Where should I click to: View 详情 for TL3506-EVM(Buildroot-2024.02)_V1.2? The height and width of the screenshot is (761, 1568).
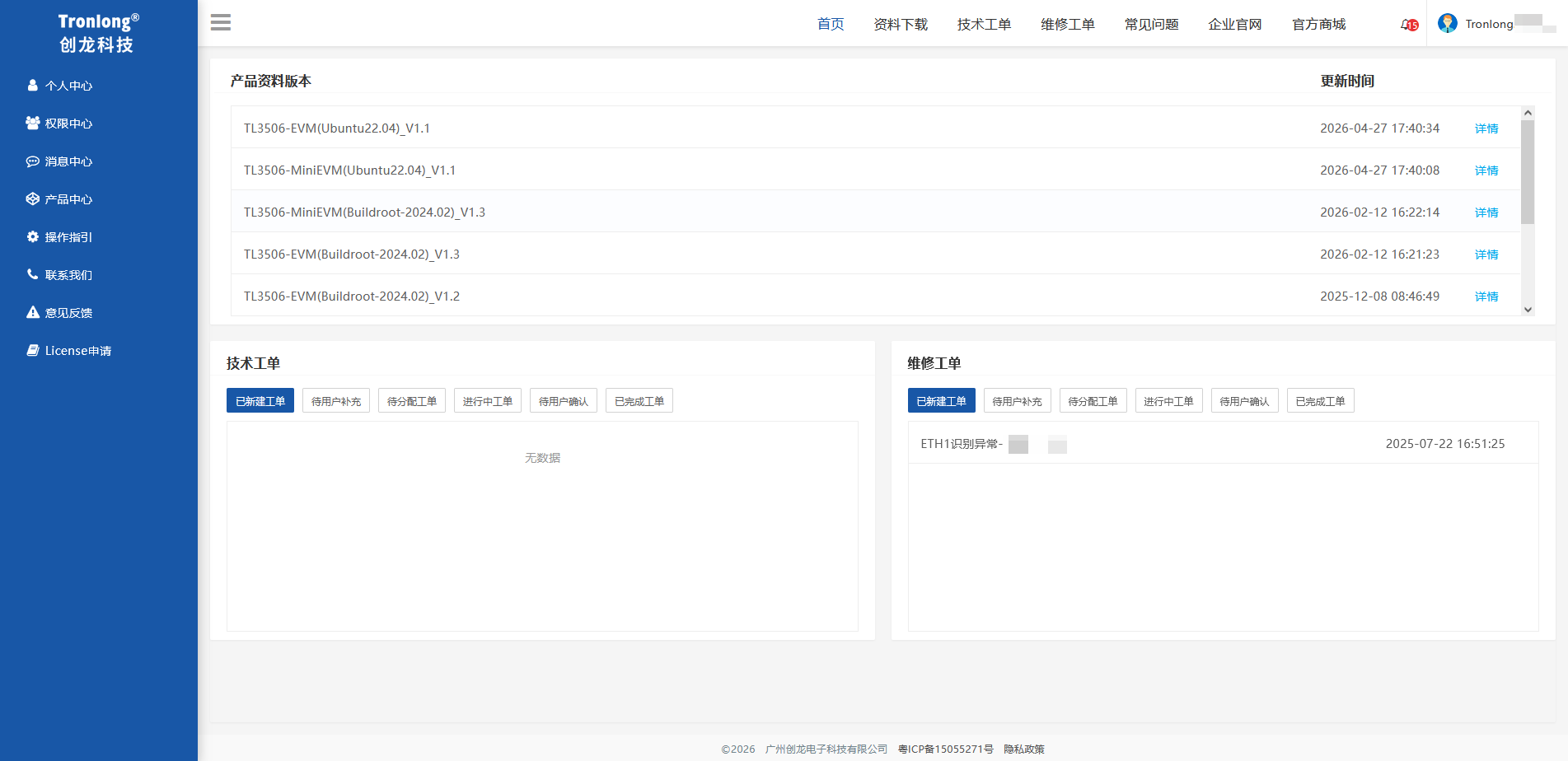coord(1486,296)
